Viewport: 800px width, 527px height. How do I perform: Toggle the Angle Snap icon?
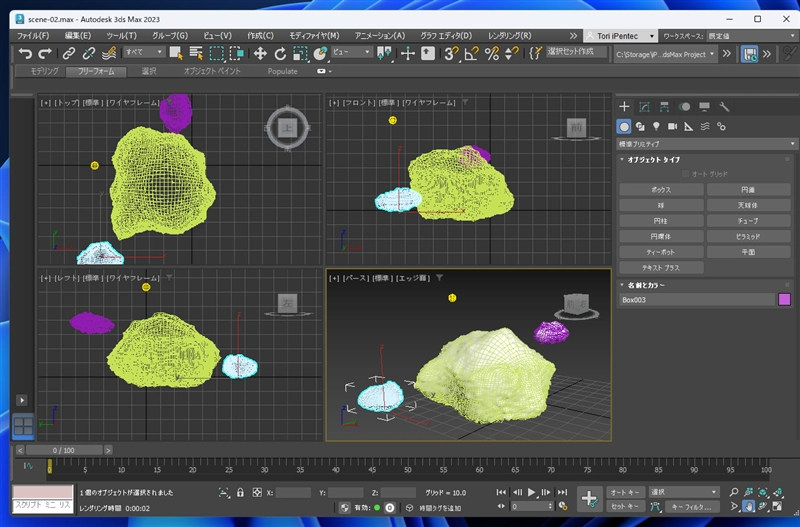tap(471, 53)
